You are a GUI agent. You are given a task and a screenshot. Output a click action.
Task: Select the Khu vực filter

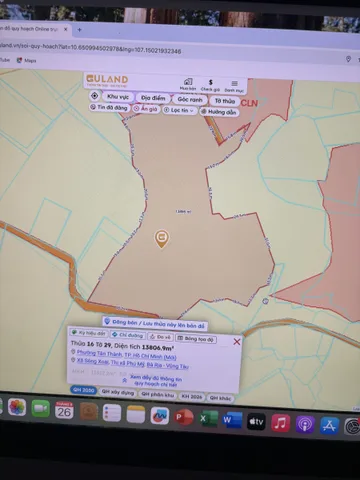(118, 97)
